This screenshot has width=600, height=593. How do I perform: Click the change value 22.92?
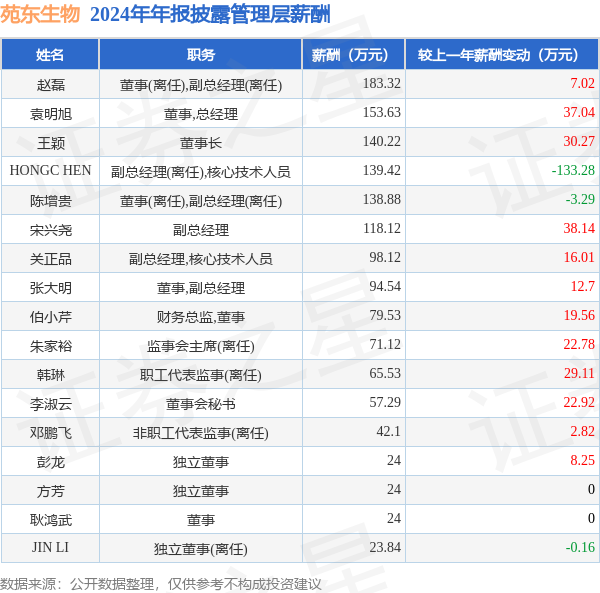(x=579, y=402)
